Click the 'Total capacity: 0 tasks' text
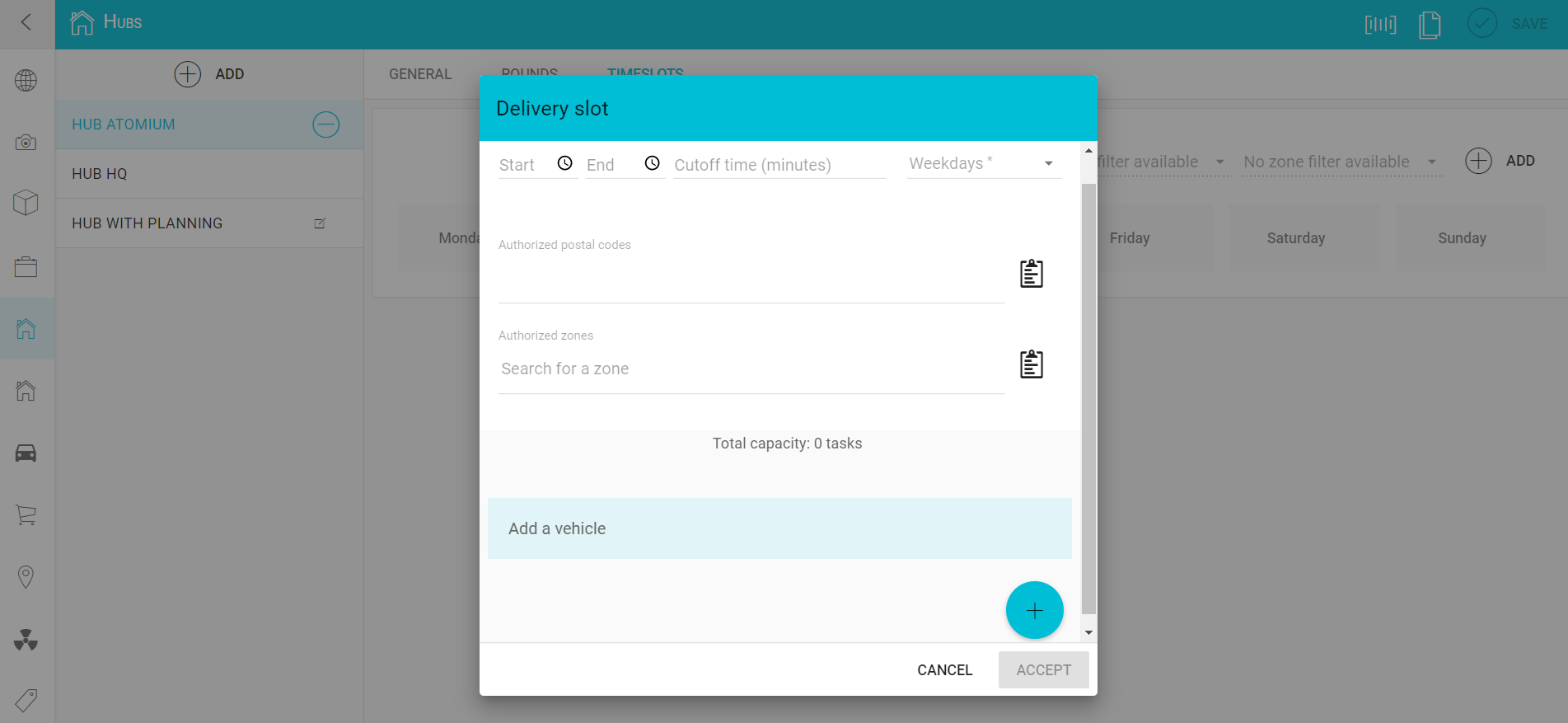Screen dimensions: 1568x723 click(788, 444)
